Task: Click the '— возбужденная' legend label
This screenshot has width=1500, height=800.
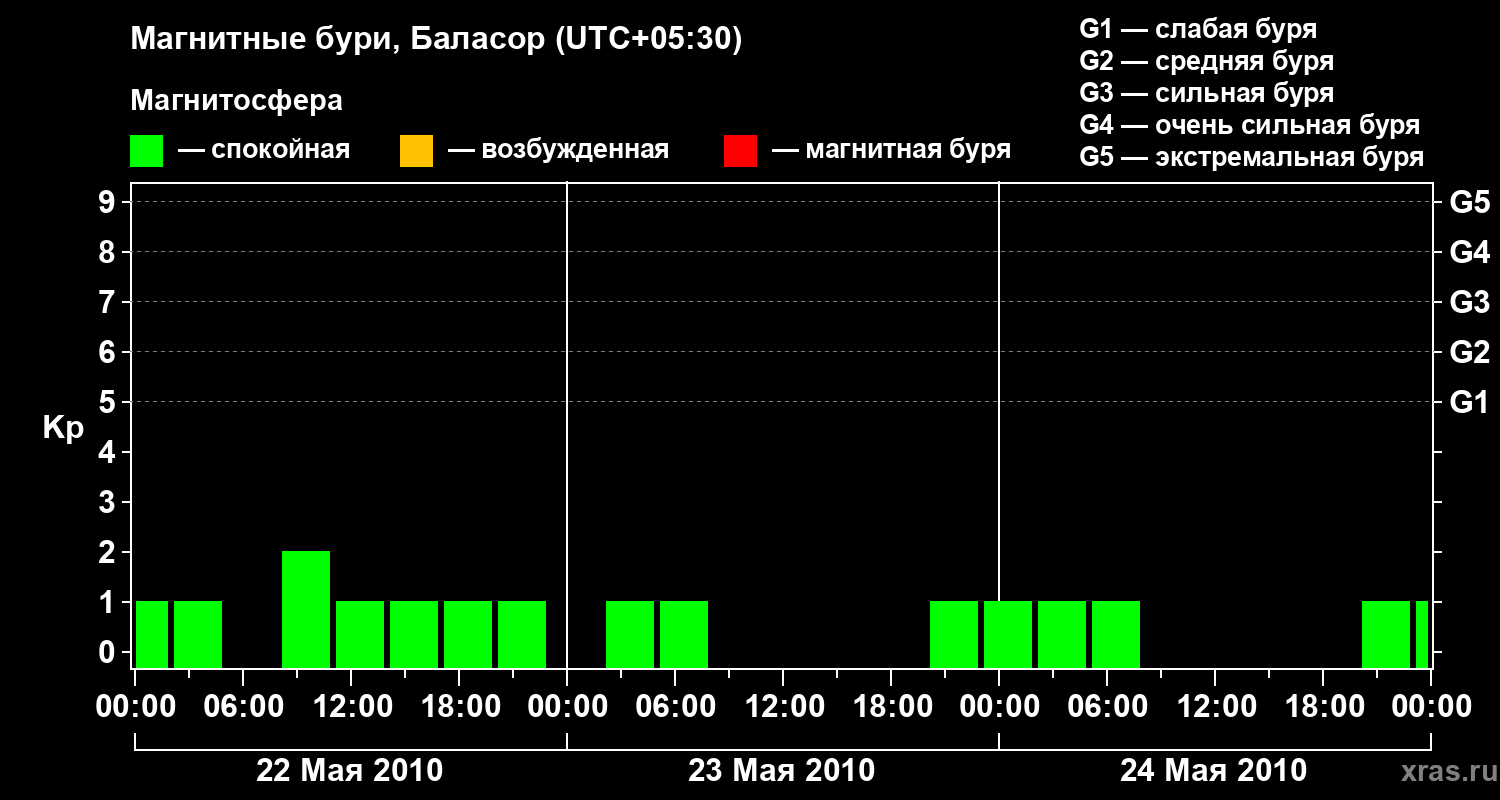Action: pos(558,151)
